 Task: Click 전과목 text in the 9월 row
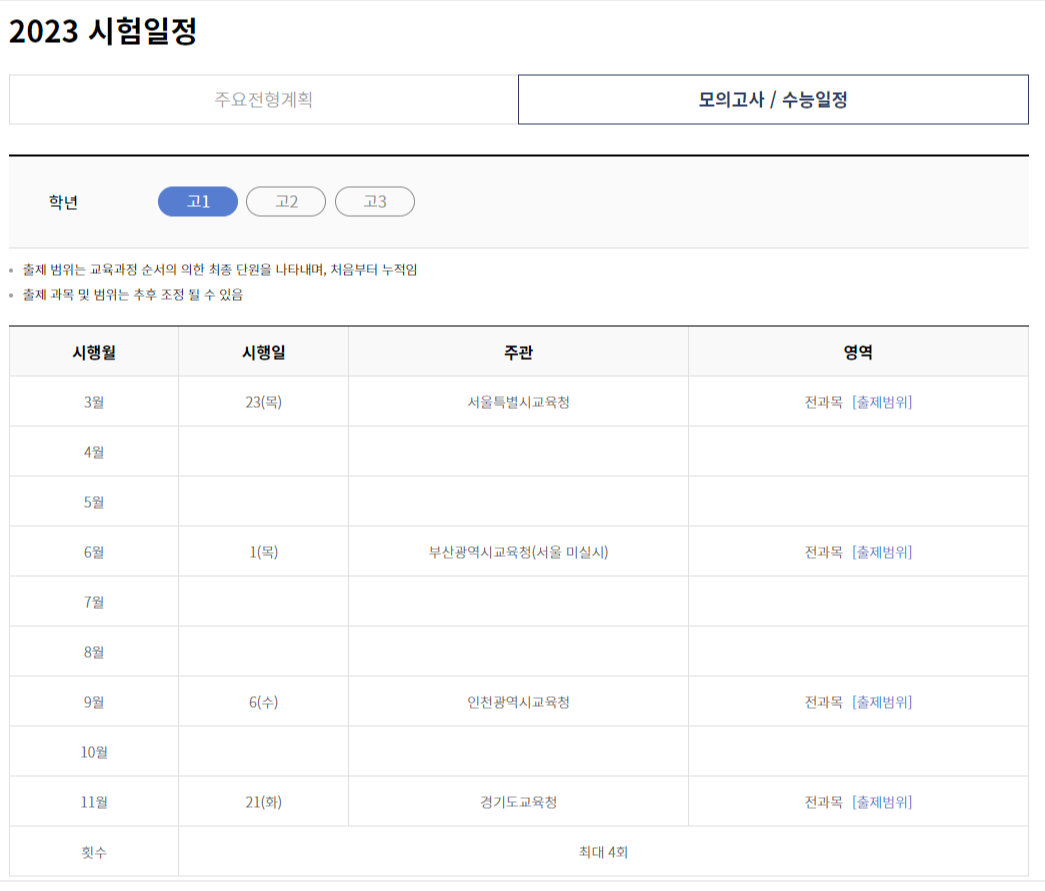pos(824,702)
